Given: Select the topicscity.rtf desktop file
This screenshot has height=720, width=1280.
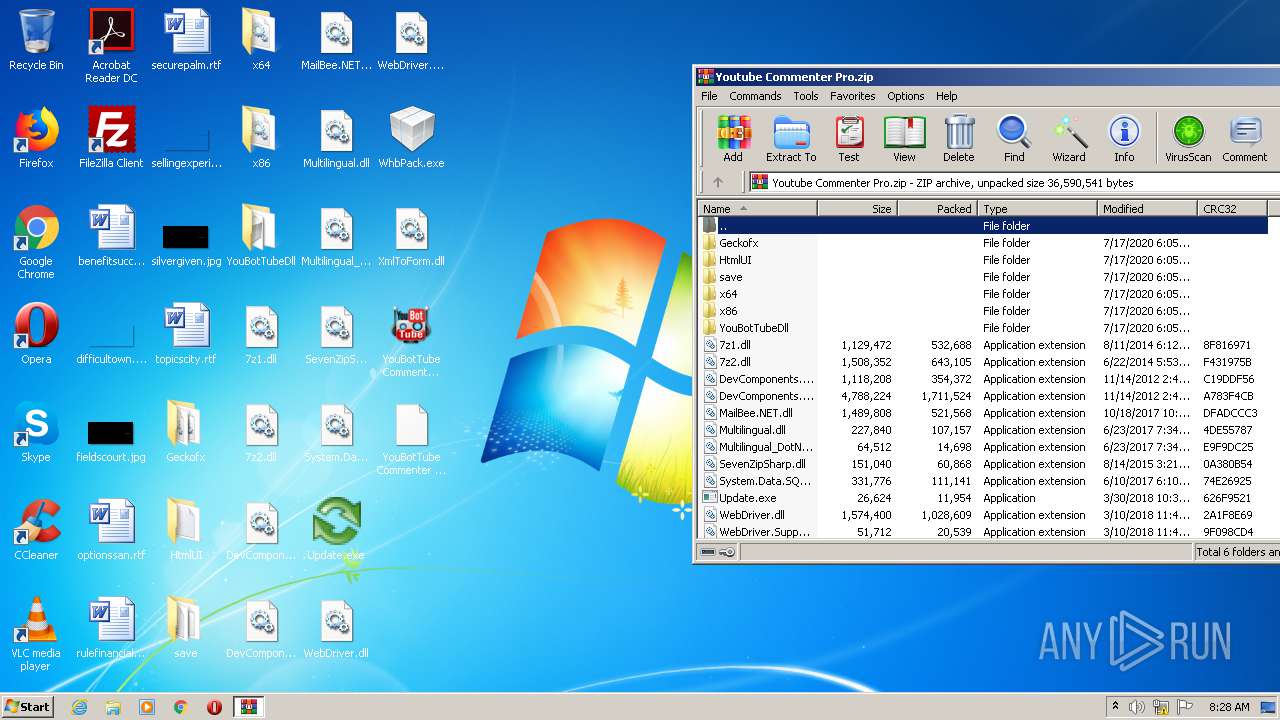Looking at the screenshot, I should [186, 334].
